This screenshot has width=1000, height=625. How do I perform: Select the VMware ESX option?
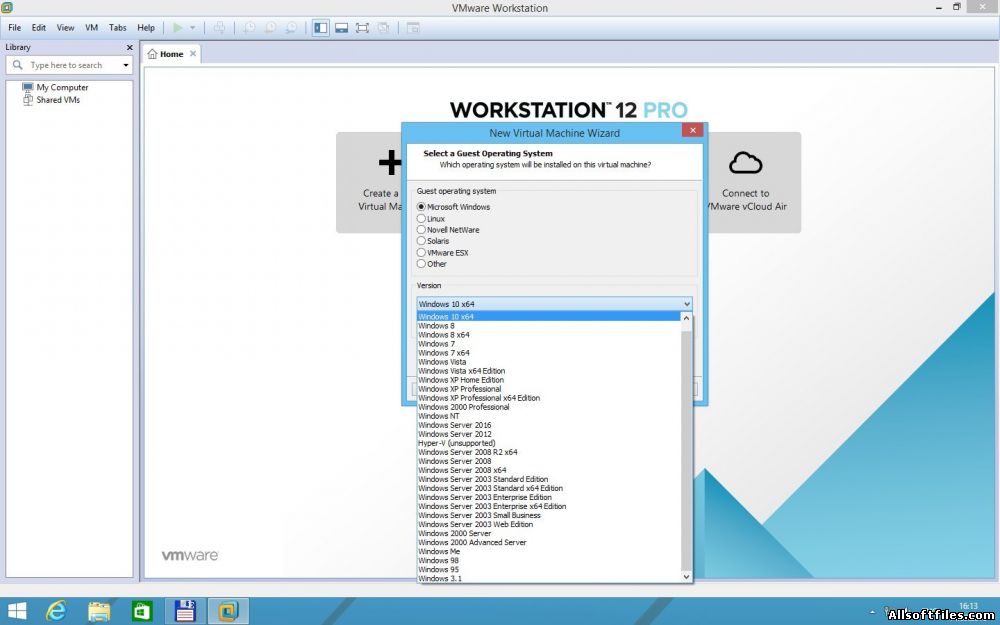click(421, 253)
